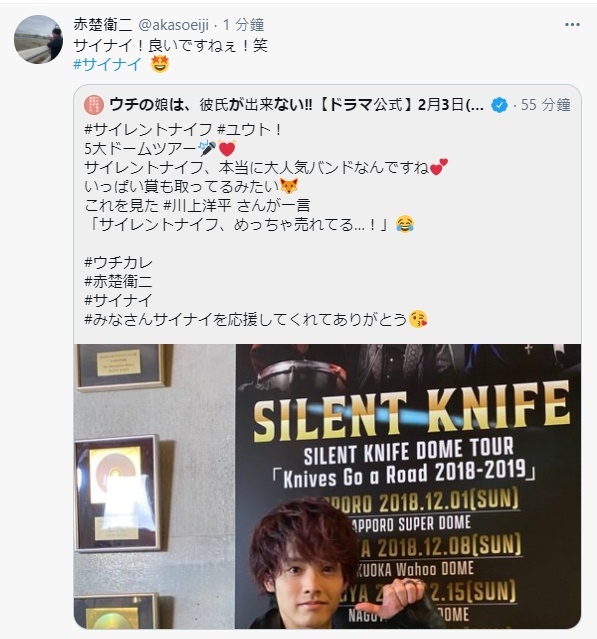Click the blue verified badge icon
Image resolution: width=597 pixels, height=639 pixels.
pos(499,106)
